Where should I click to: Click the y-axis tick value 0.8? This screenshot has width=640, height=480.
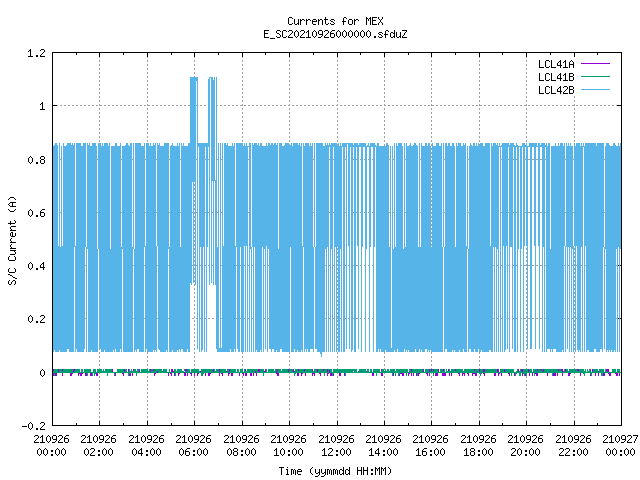(36, 160)
